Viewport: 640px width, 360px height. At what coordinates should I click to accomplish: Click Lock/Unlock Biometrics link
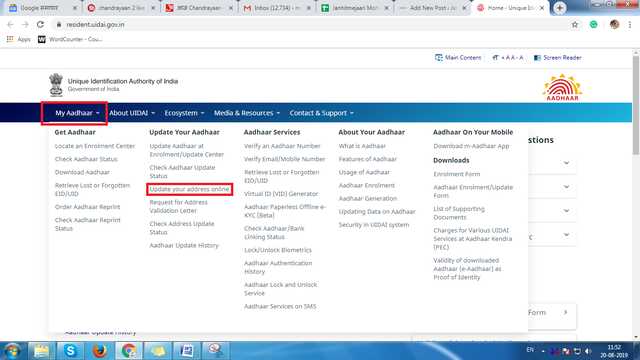coord(278,250)
